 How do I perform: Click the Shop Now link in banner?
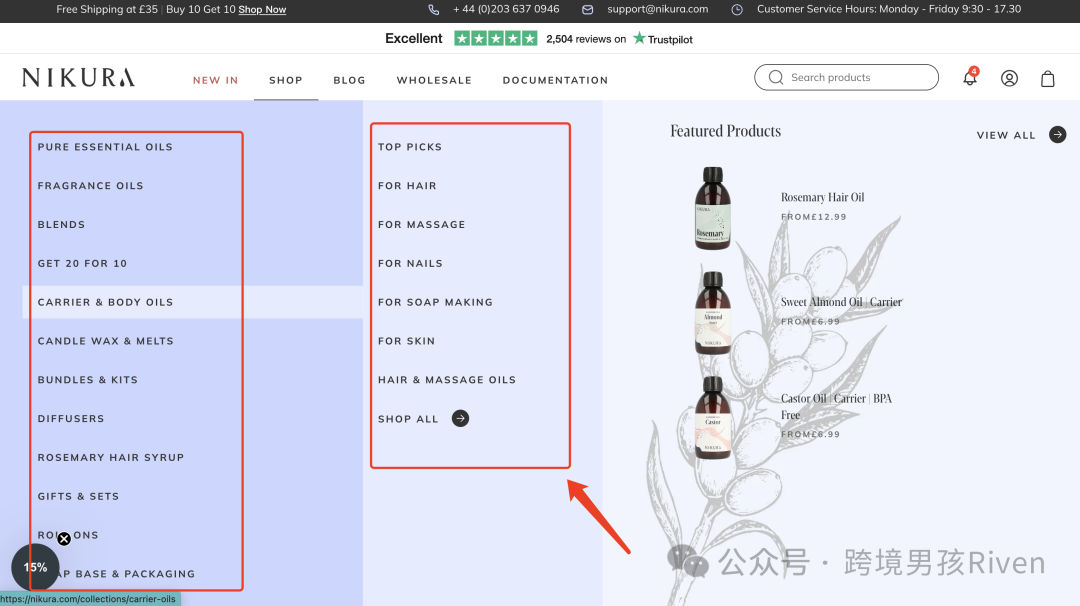click(x=262, y=10)
